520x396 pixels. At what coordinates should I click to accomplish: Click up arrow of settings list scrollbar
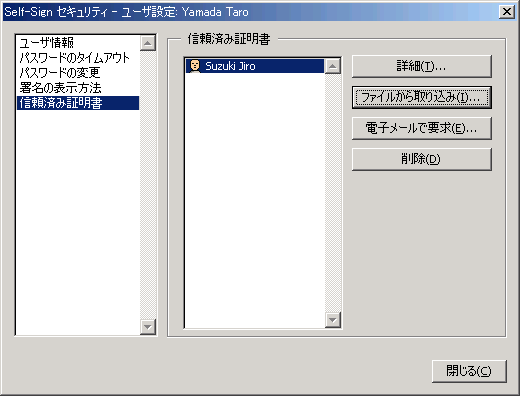click(148, 43)
